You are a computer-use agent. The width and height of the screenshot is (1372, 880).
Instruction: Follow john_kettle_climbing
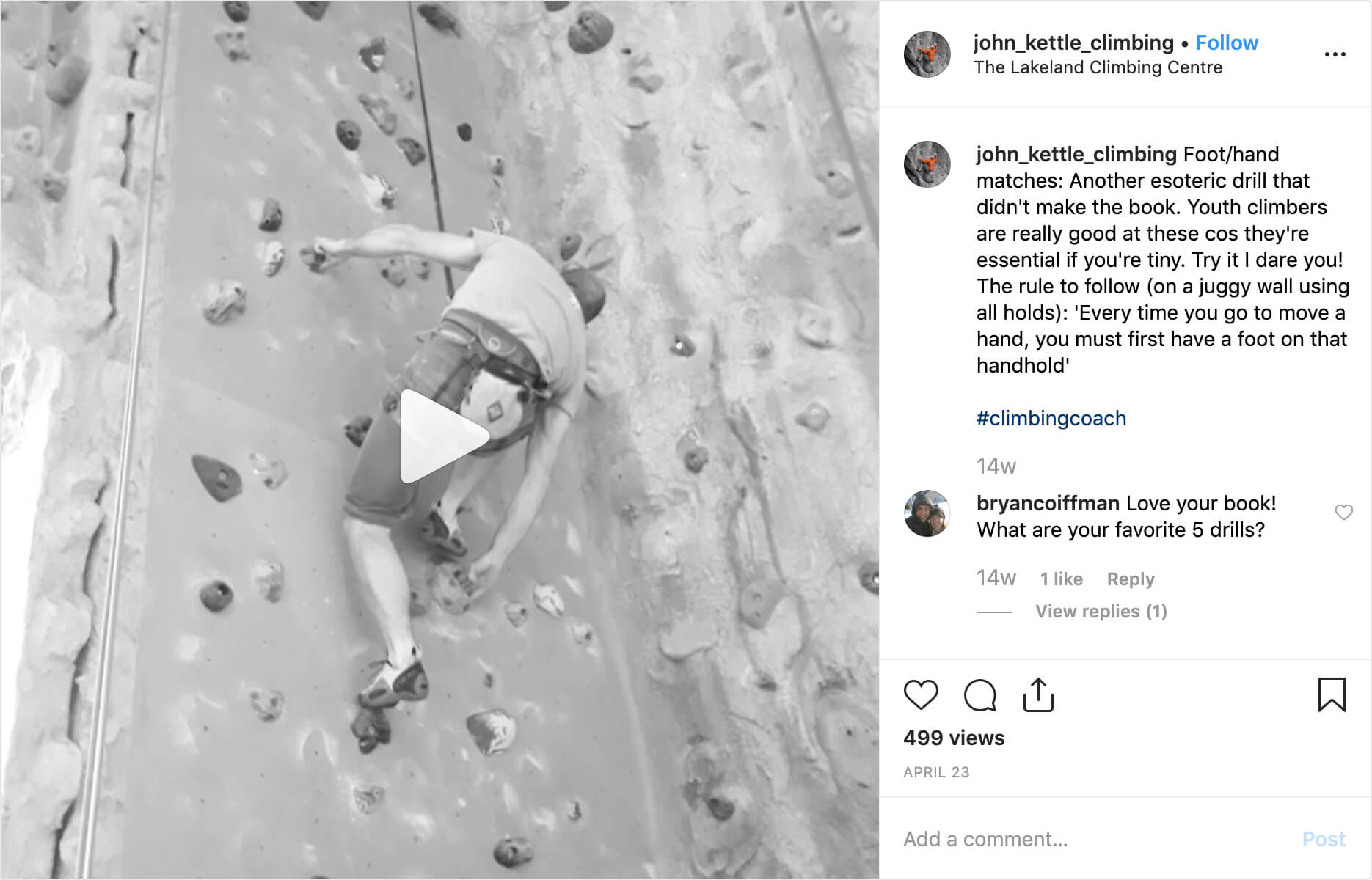(x=1227, y=43)
